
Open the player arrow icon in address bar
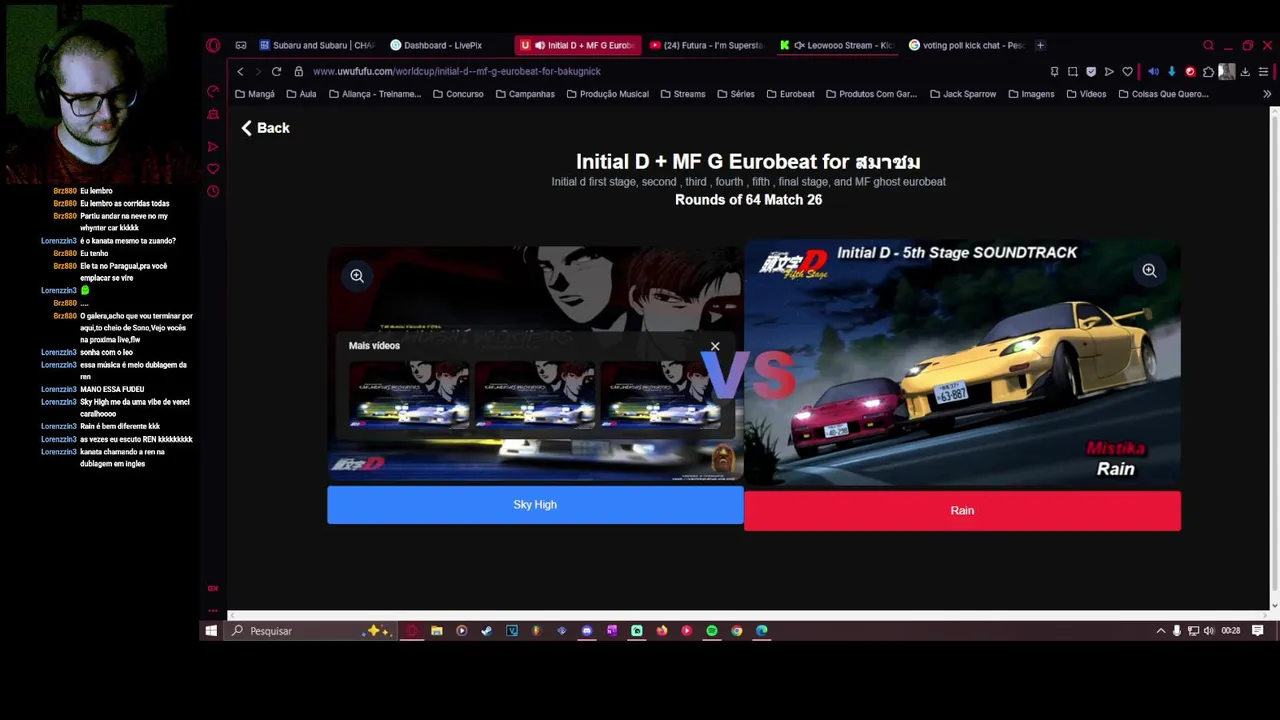tap(1109, 71)
